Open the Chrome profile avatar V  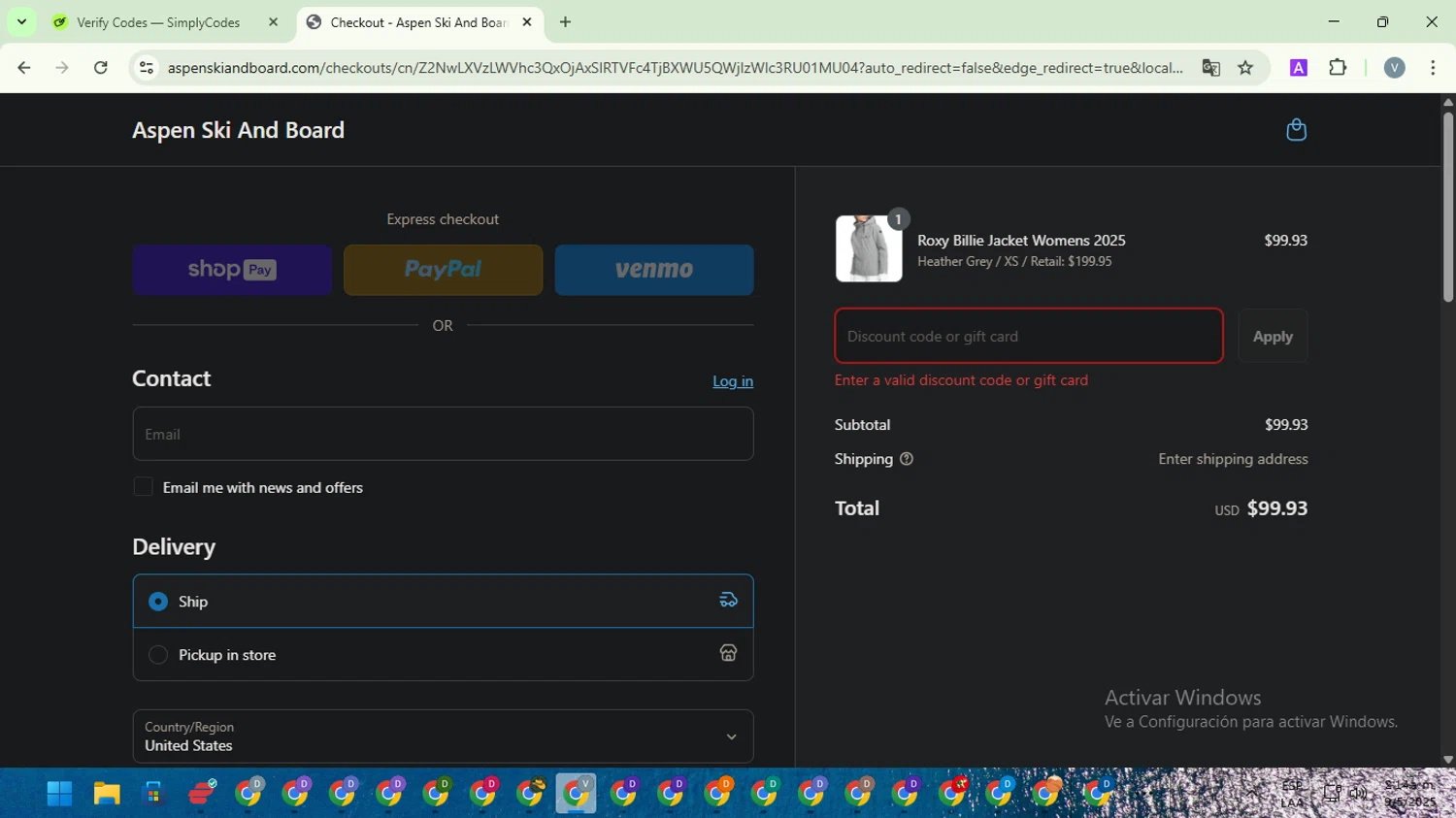pyautogui.click(x=1395, y=68)
